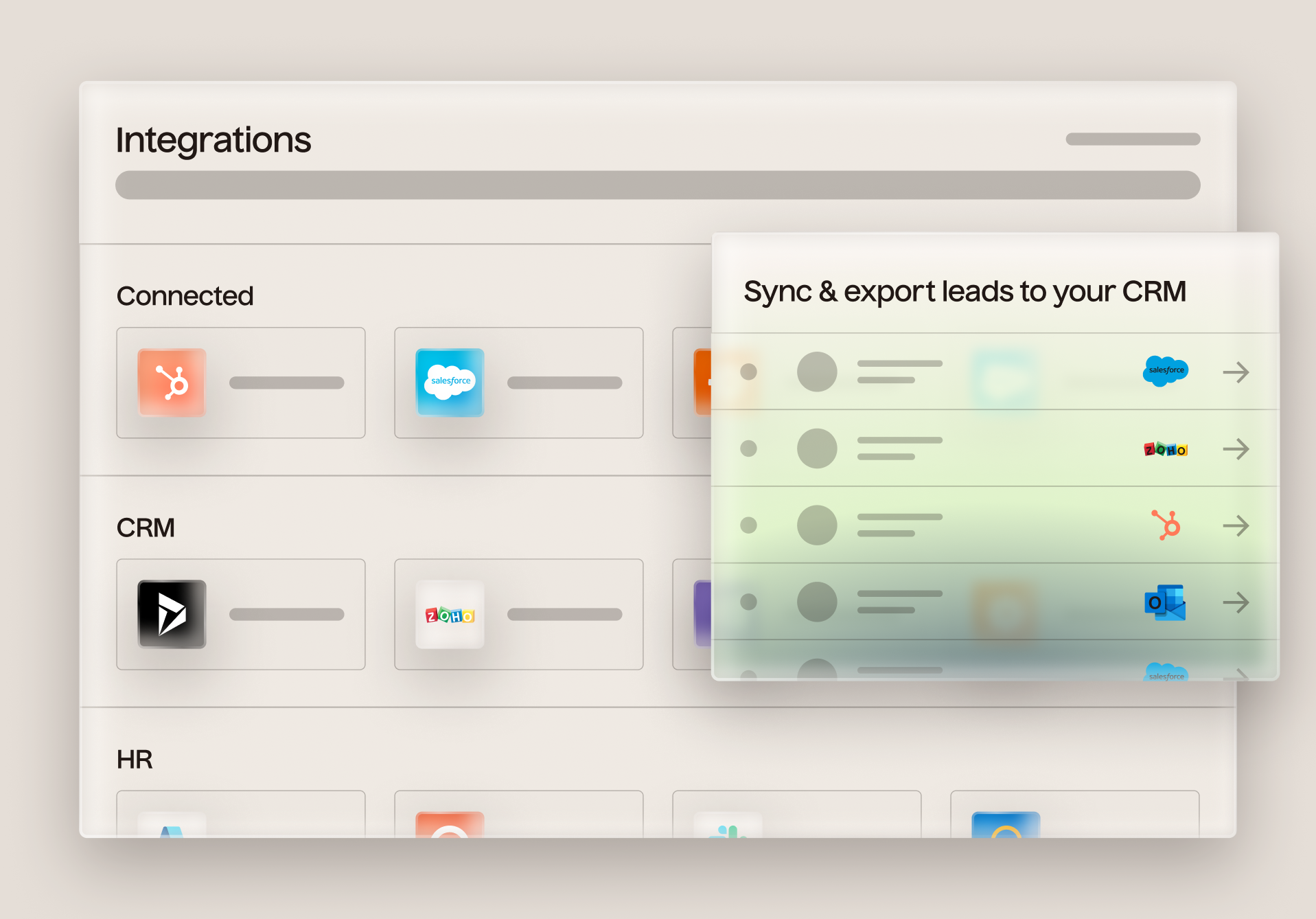Open the Dynamics CRM integration card
This screenshot has height=919, width=1316.
(241, 614)
